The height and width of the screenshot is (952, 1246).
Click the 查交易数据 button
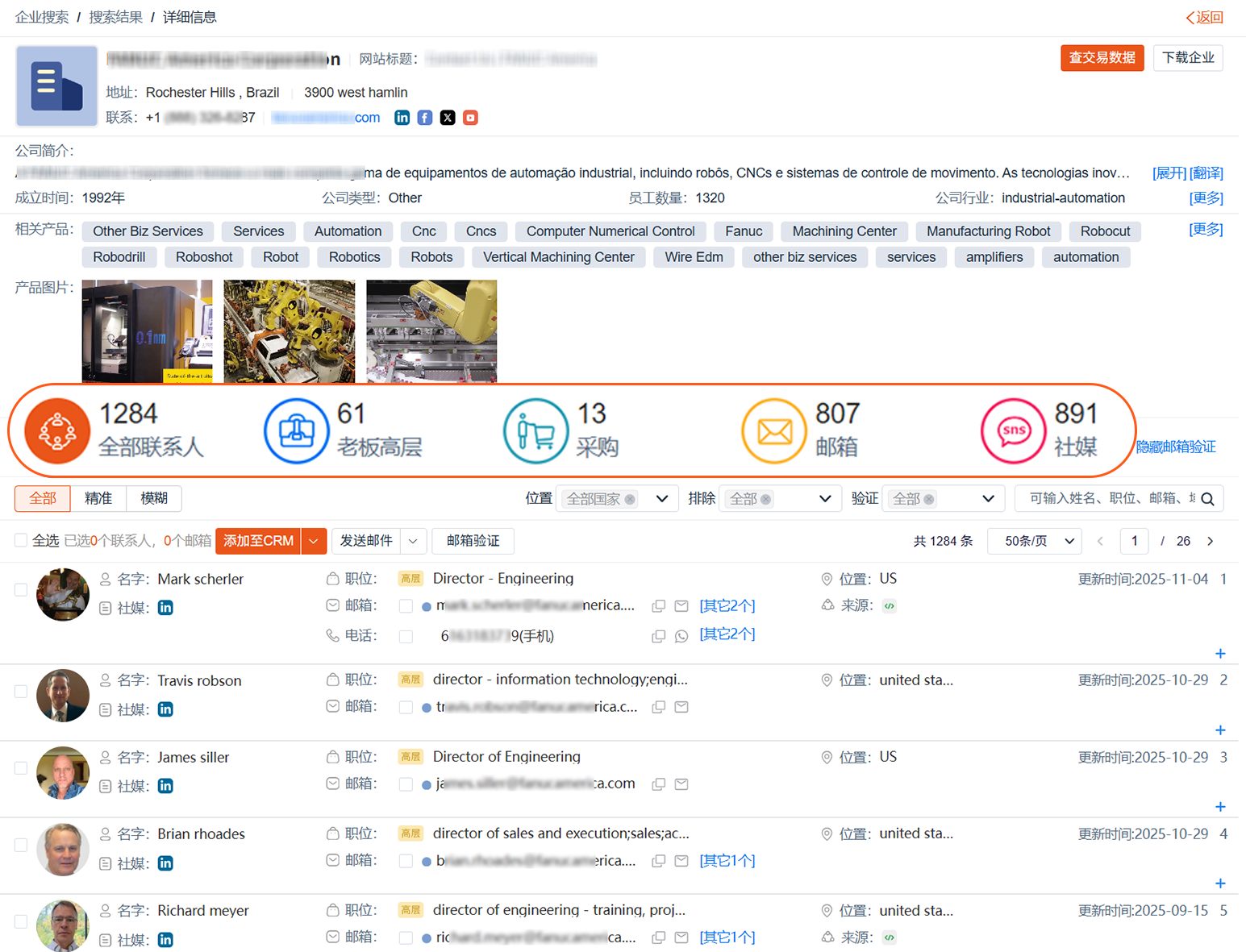point(1102,57)
